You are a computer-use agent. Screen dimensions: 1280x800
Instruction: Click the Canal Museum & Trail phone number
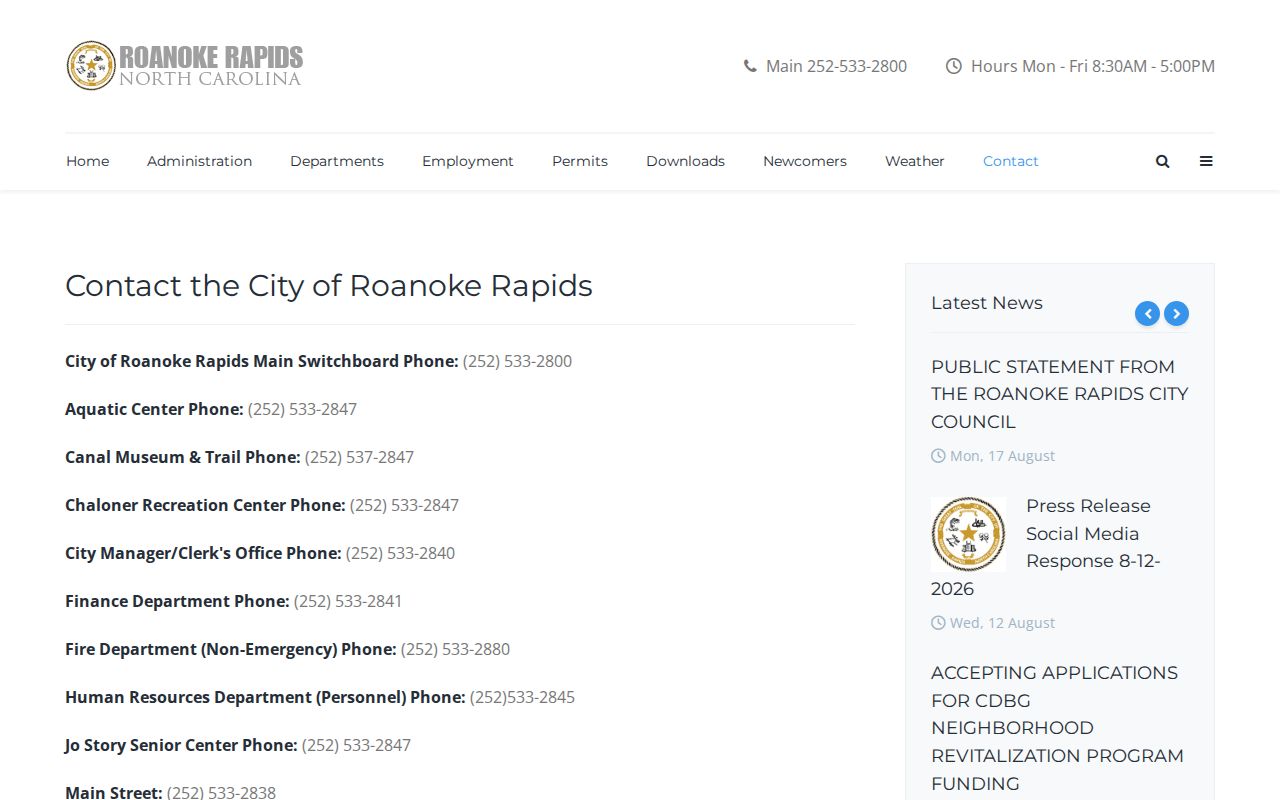click(359, 457)
